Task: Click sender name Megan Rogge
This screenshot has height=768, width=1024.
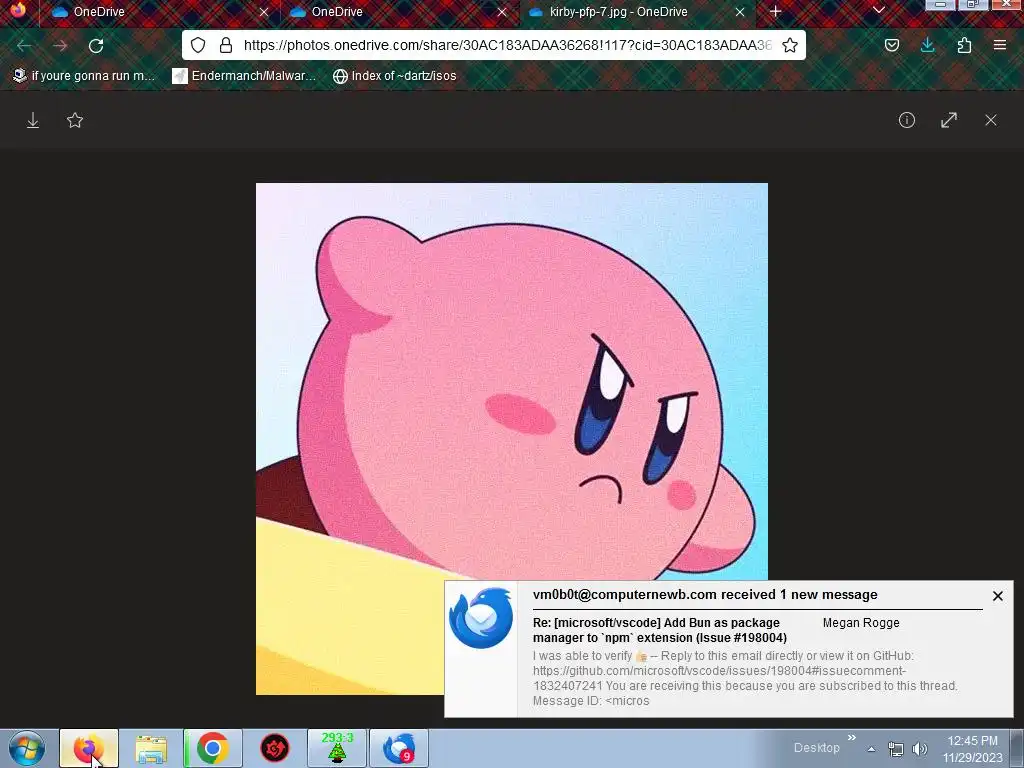Action: point(861,623)
